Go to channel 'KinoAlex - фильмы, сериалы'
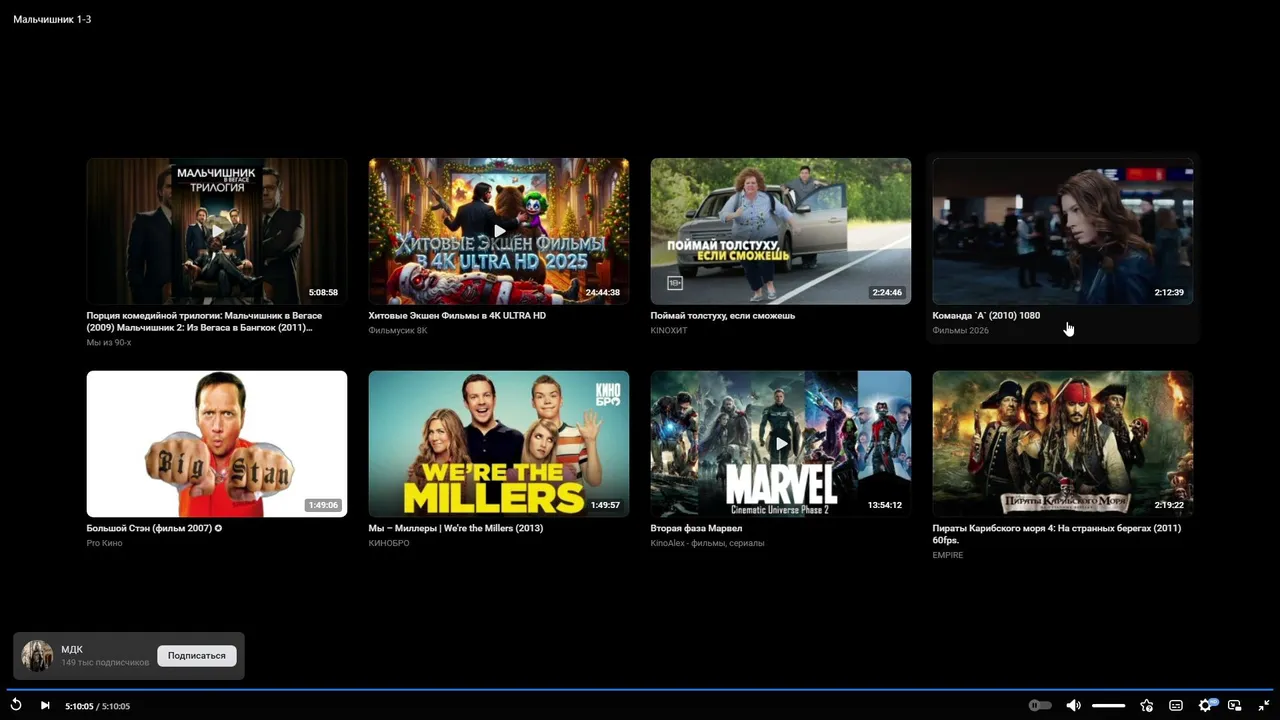Viewport: 1280px width, 720px height. tap(708, 543)
